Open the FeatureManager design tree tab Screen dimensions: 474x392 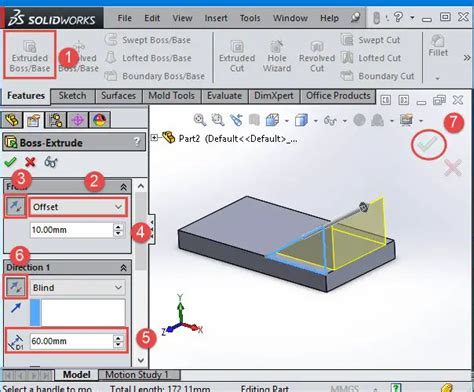[x=12, y=120]
